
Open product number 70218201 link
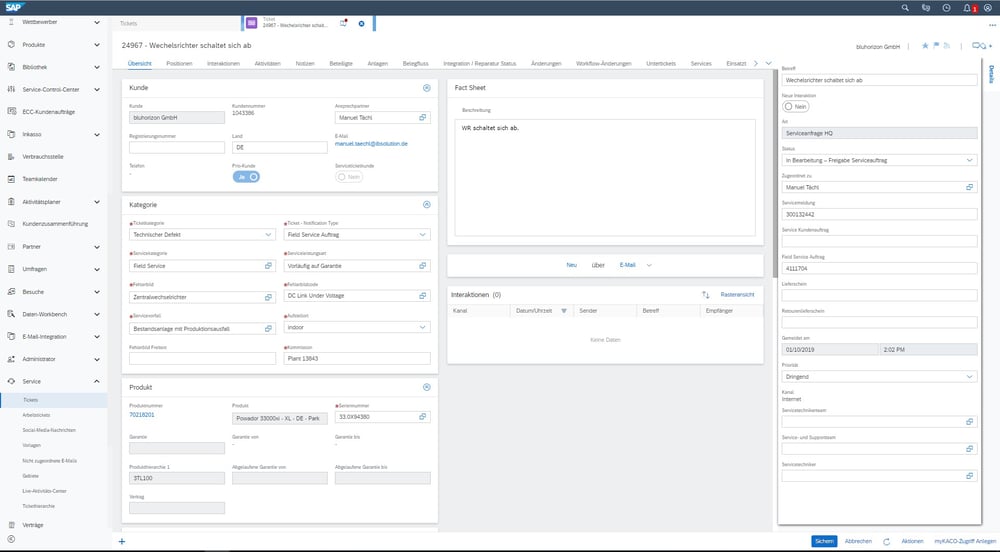coord(142,415)
